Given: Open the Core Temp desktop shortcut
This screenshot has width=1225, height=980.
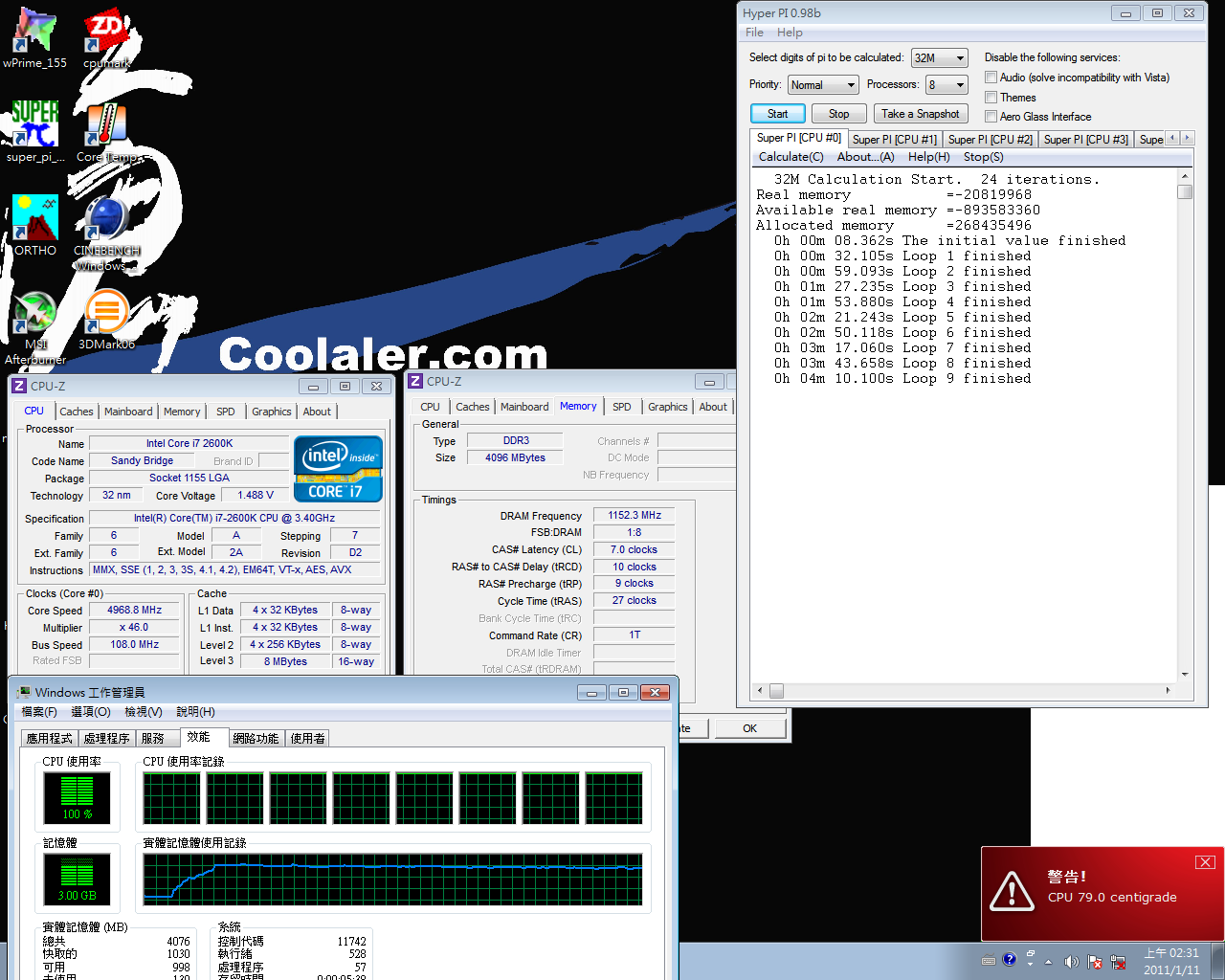Looking at the screenshot, I should pyautogui.click(x=106, y=132).
